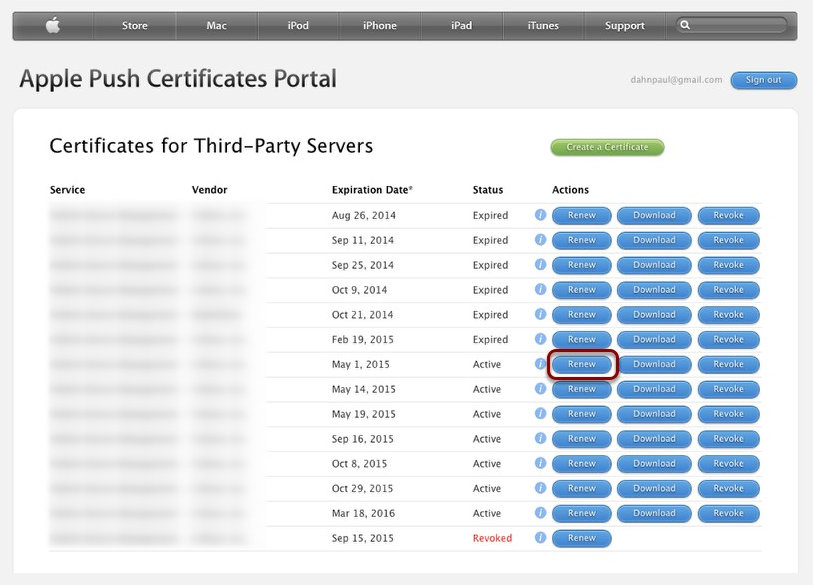Screen dimensions: 813x585
Task: Revoke the Mar 18, 2016 certificate
Action: [x=728, y=513]
